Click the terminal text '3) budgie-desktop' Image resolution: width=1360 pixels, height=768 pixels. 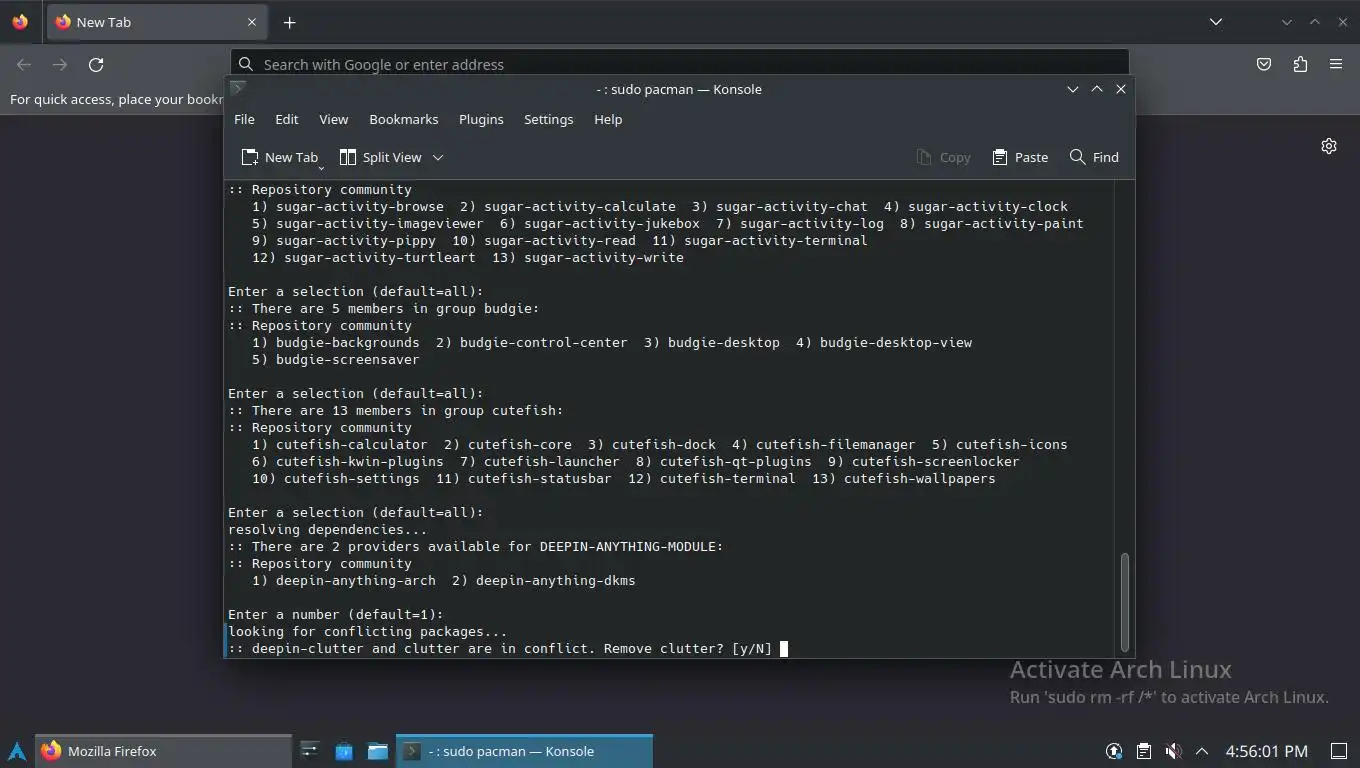tap(712, 342)
